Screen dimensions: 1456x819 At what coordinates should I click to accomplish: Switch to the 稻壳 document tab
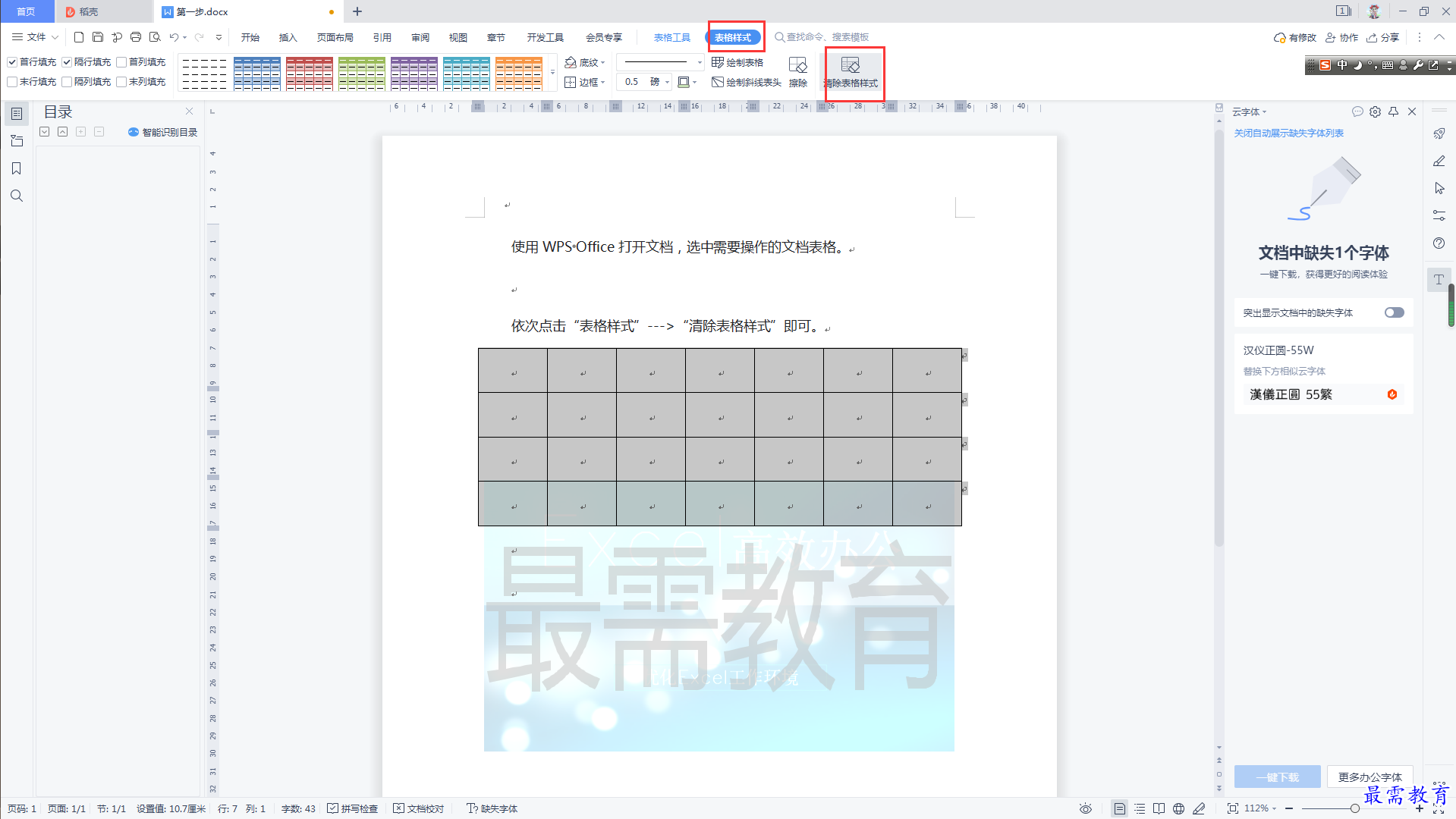(x=104, y=11)
